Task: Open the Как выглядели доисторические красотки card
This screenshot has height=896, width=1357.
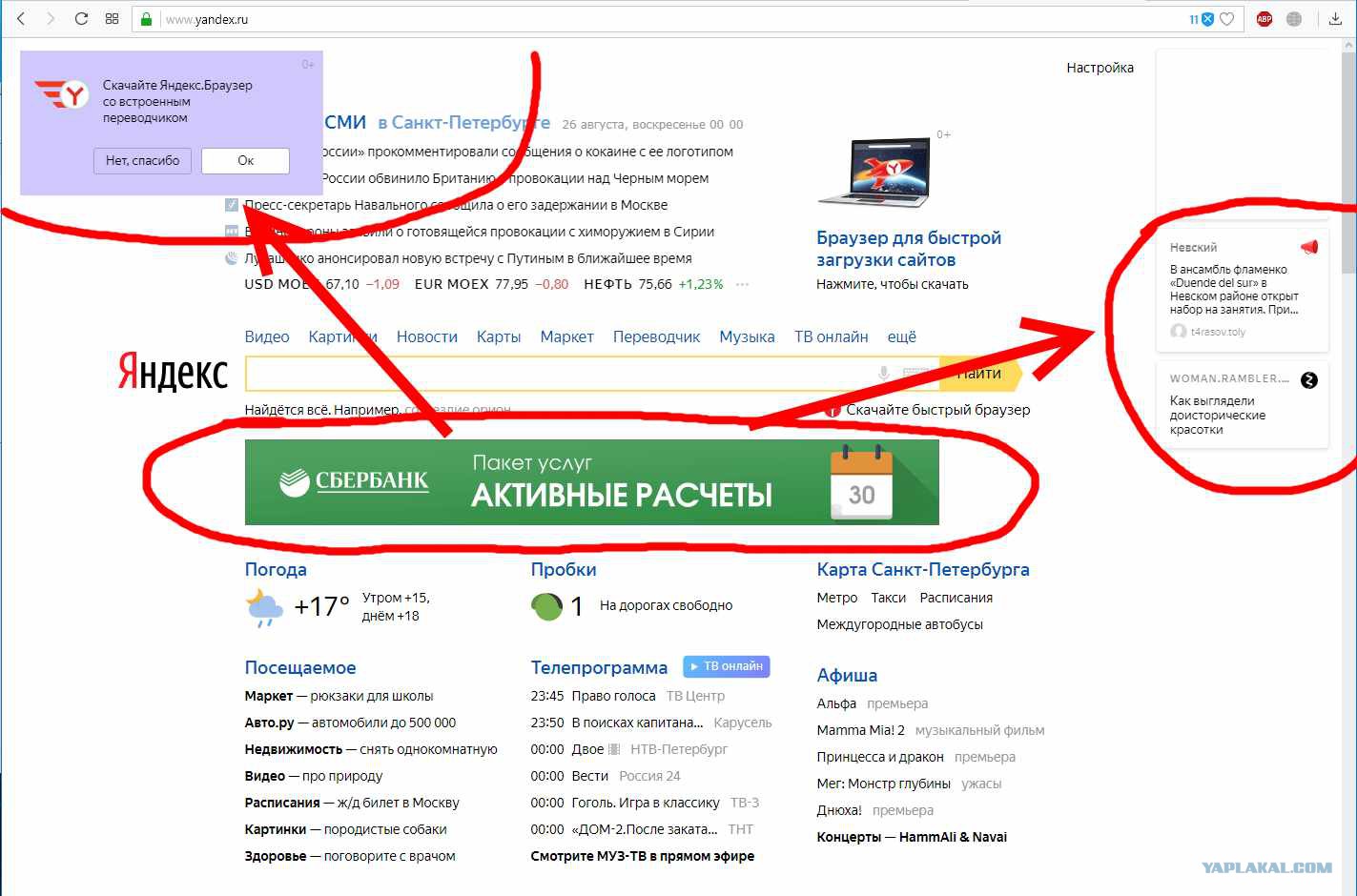Action: [1243, 405]
